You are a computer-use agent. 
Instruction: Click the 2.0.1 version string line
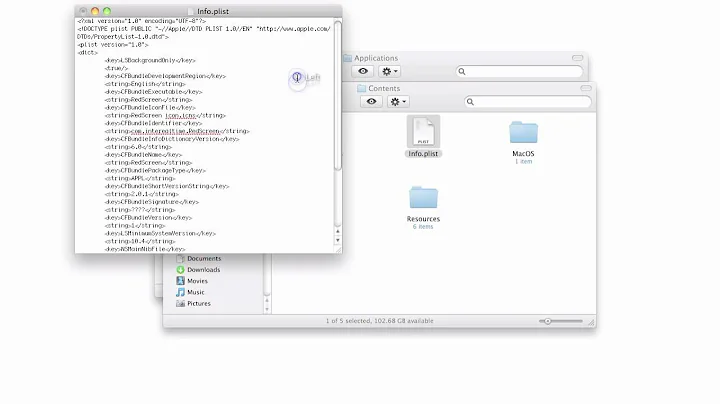(x=141, y=194)
